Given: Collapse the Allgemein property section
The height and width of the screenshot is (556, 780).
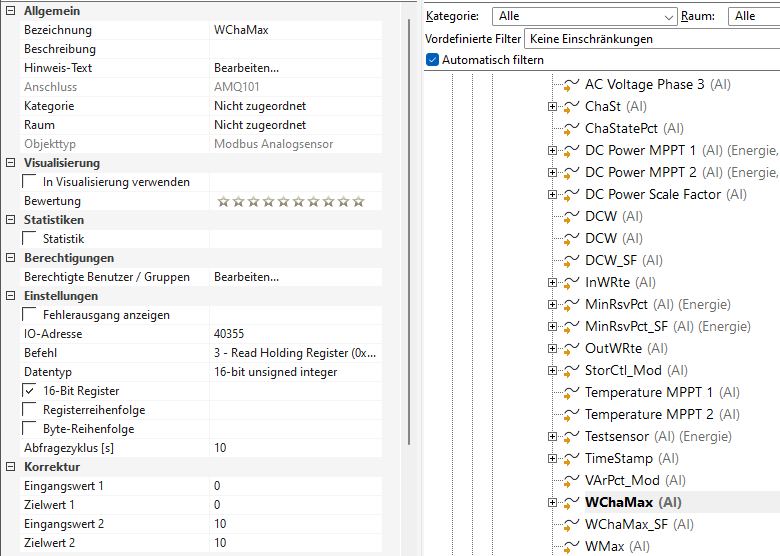Looking at the screenshot, I should [10, 11].
